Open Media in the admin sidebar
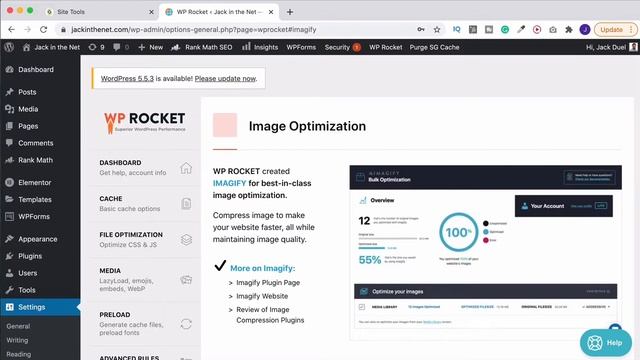The width and height of the screenshot is (640, 360). click(x=40, y=109)
